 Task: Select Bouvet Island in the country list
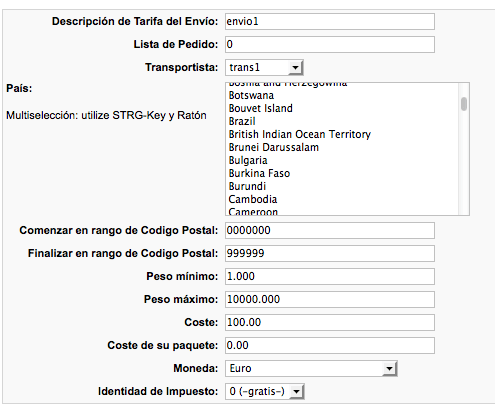[343, 109]
